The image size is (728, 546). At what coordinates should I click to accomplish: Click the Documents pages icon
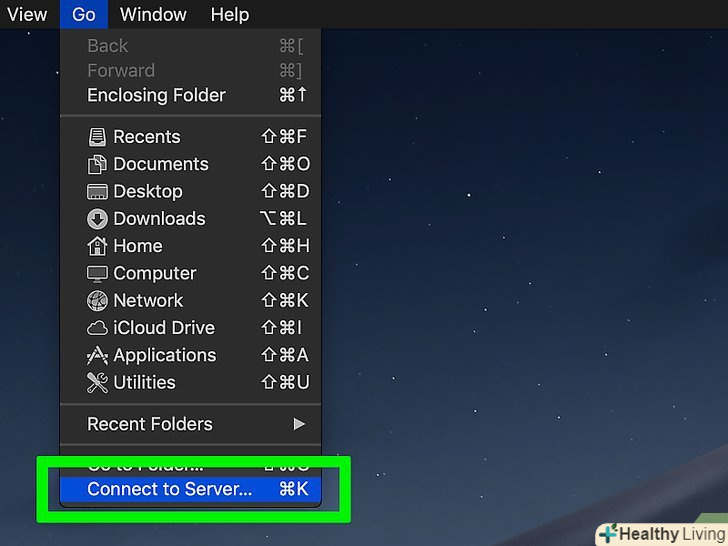click(x=97, y=164)
